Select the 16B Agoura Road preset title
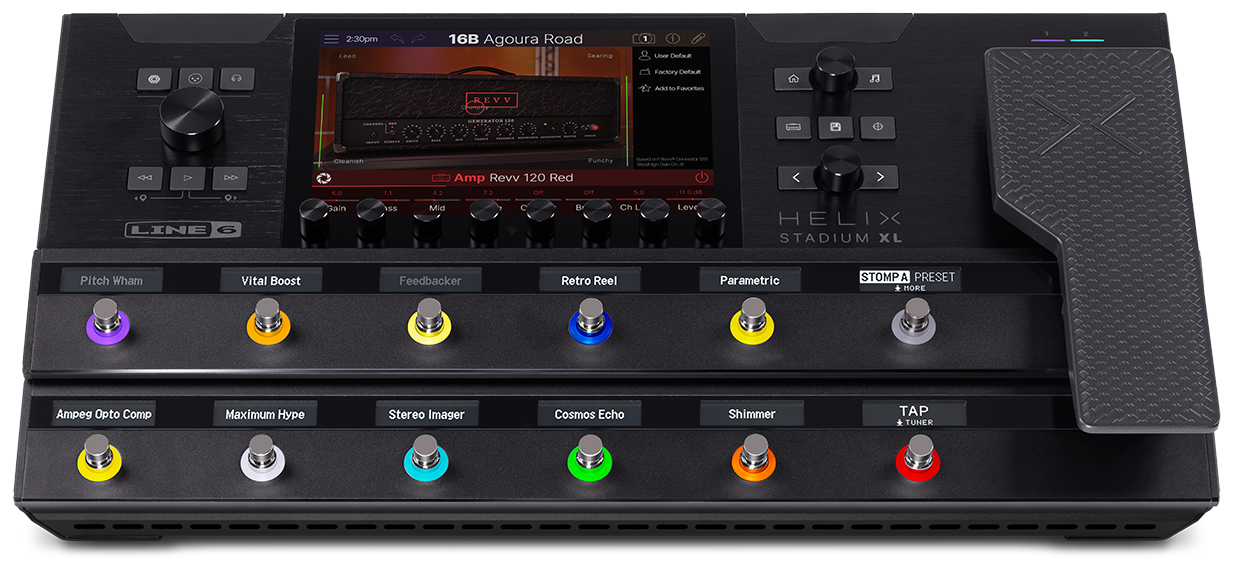 point(515,39)
